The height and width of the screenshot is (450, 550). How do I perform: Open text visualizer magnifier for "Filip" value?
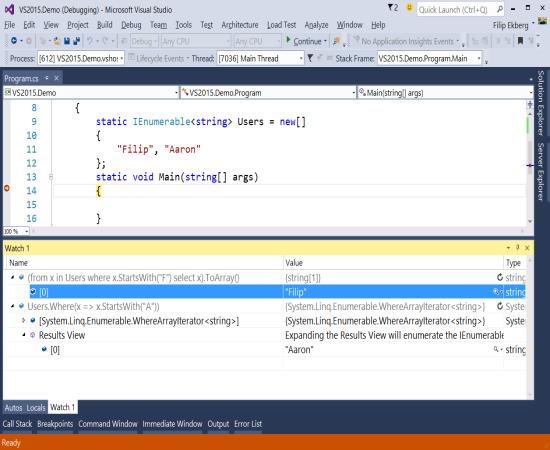coord(496,291)
